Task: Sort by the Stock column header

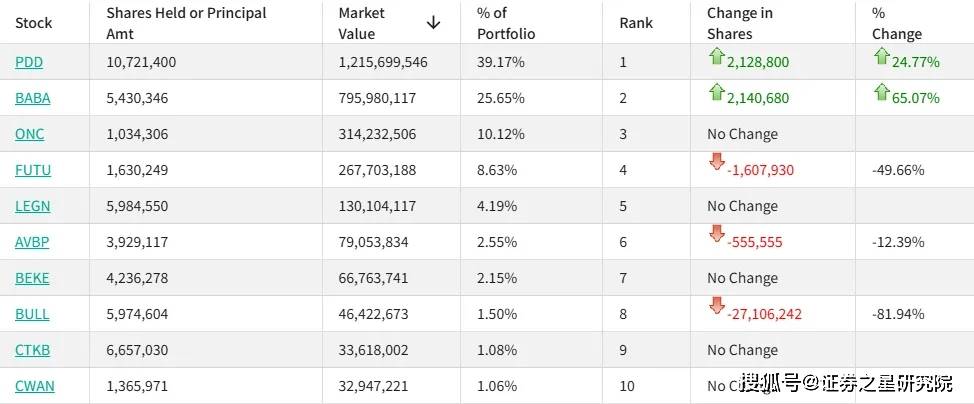Action: [34, 22]
